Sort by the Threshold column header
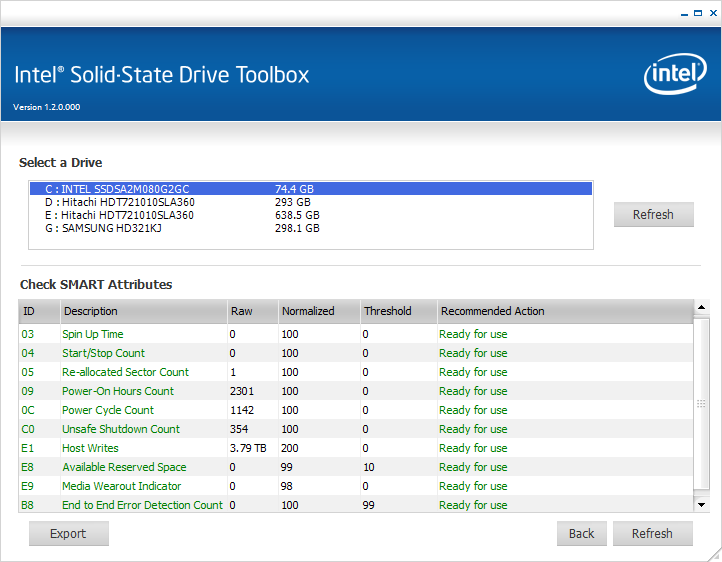 (x=399, y=312)
